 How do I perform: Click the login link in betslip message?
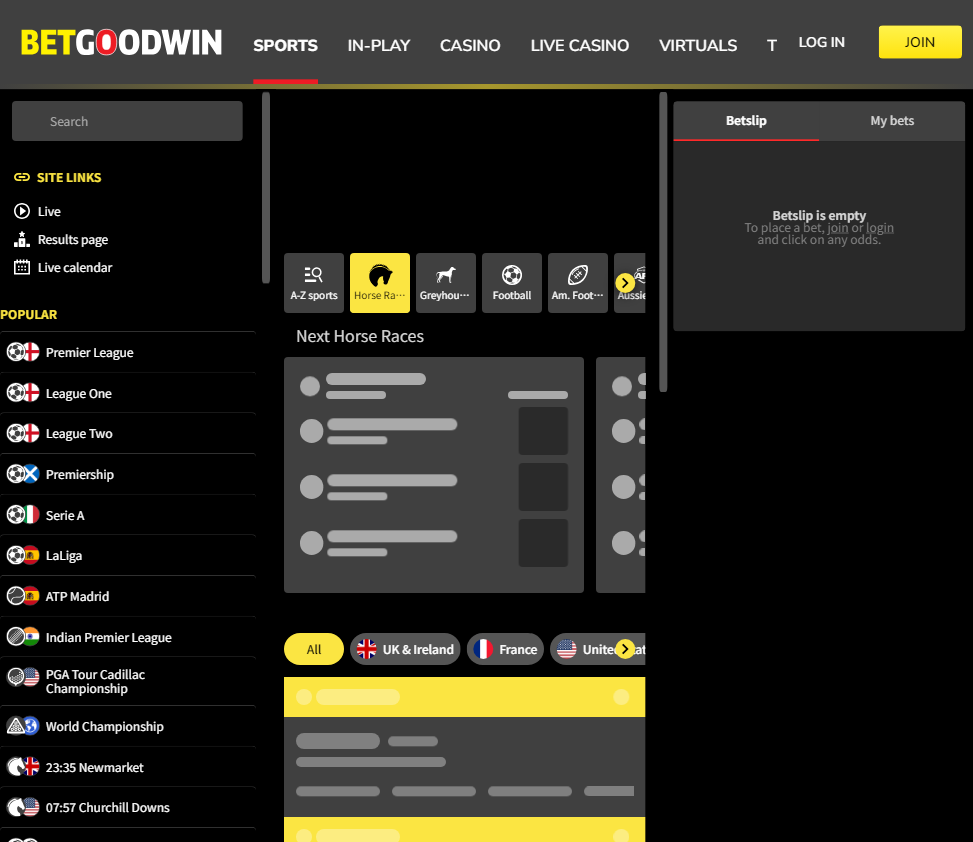pyautogui.click(x=880, y=228)
